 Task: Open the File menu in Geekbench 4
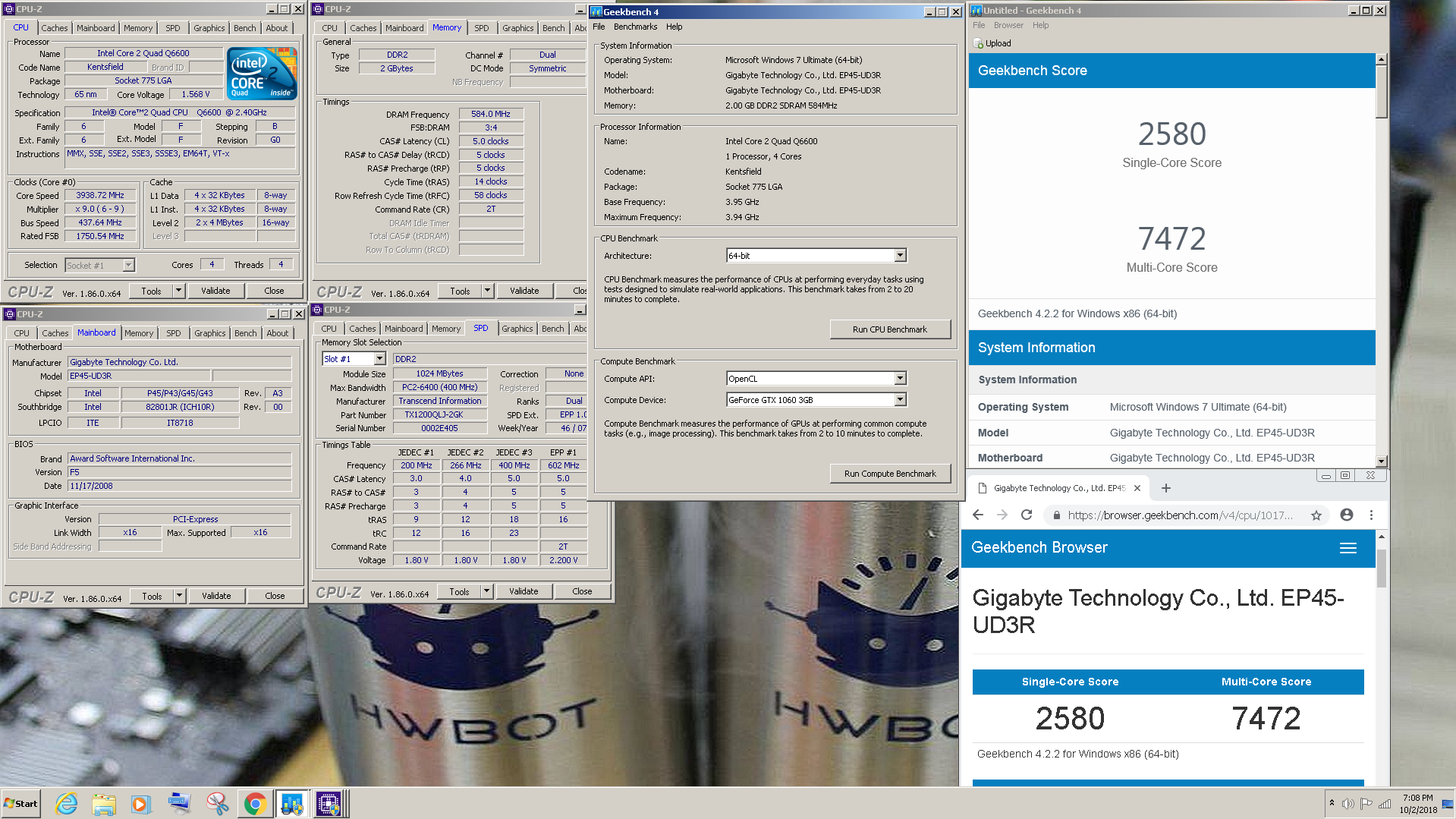coord(599,27)
